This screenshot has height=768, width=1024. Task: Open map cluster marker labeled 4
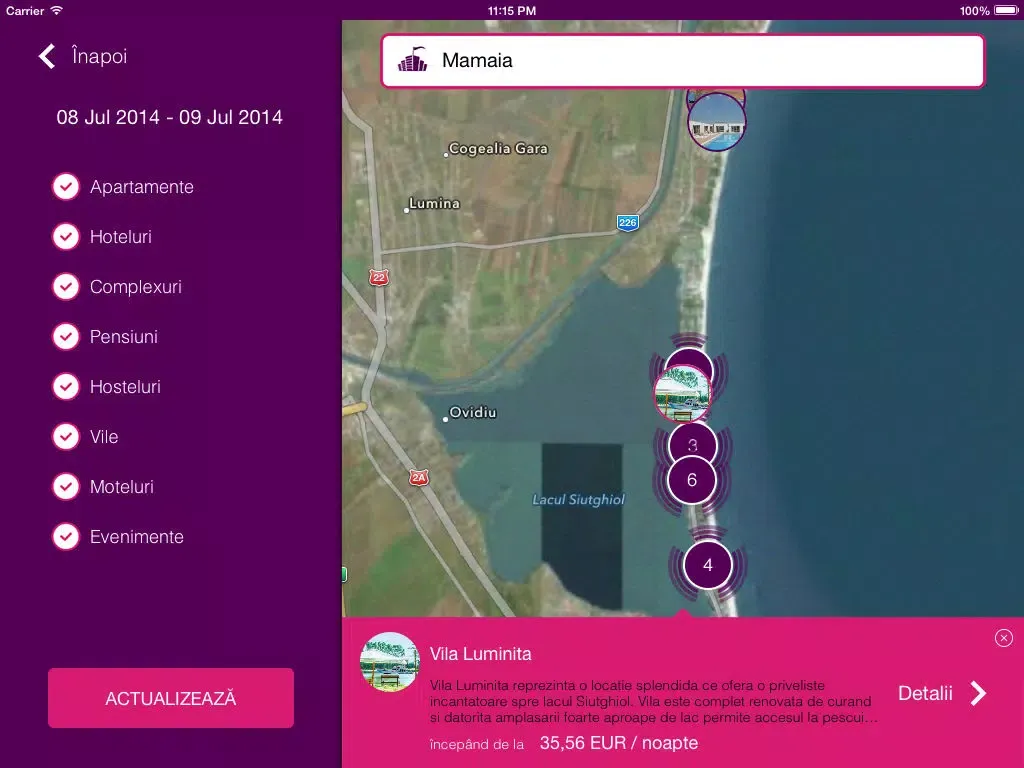coord(708,565)
